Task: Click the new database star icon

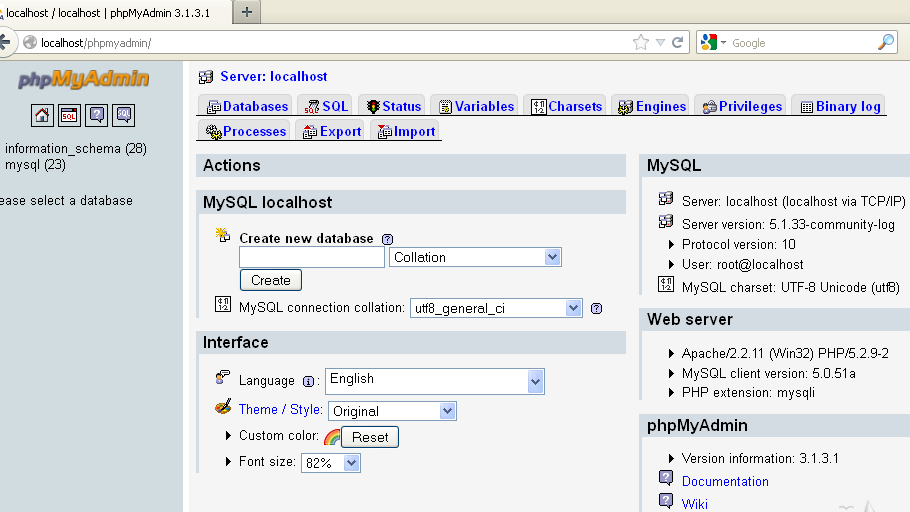Action: click(x=223, y=235)
